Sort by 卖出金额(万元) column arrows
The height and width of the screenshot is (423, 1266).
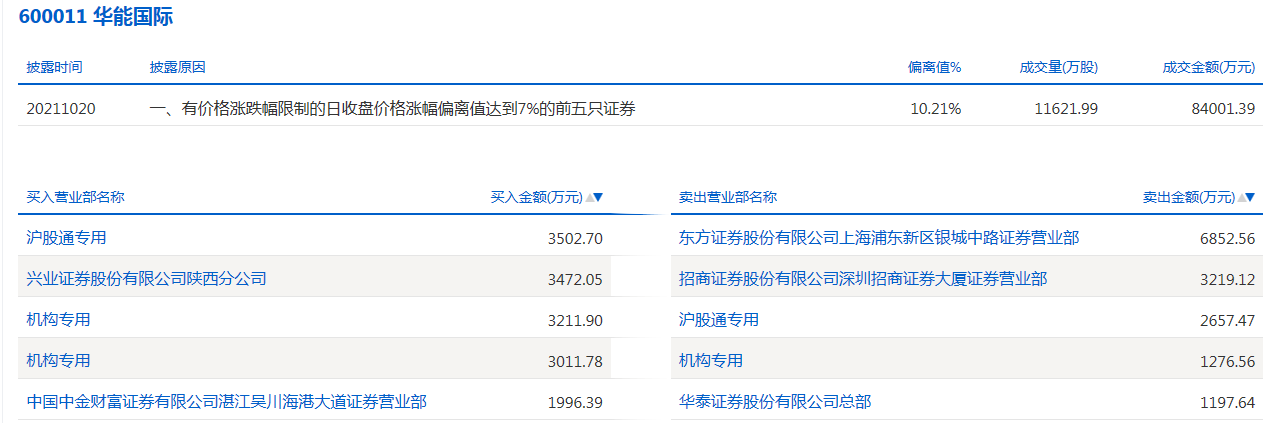point(1245,198)
